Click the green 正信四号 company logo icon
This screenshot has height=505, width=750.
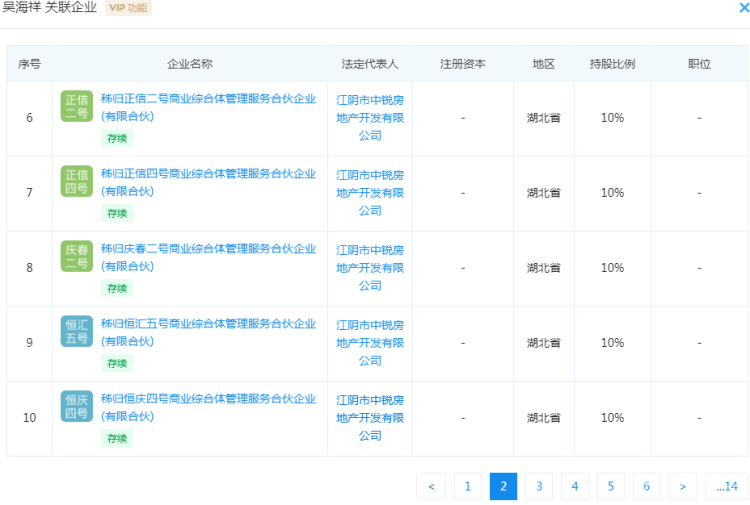click(x=77, y=181)
